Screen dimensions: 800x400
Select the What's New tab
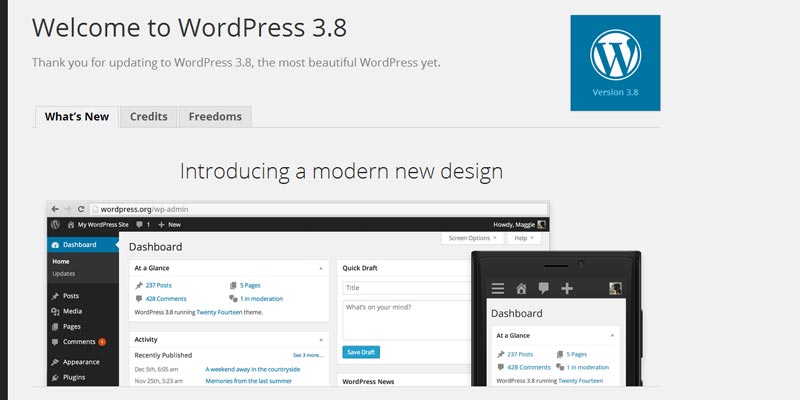point(77,116)
